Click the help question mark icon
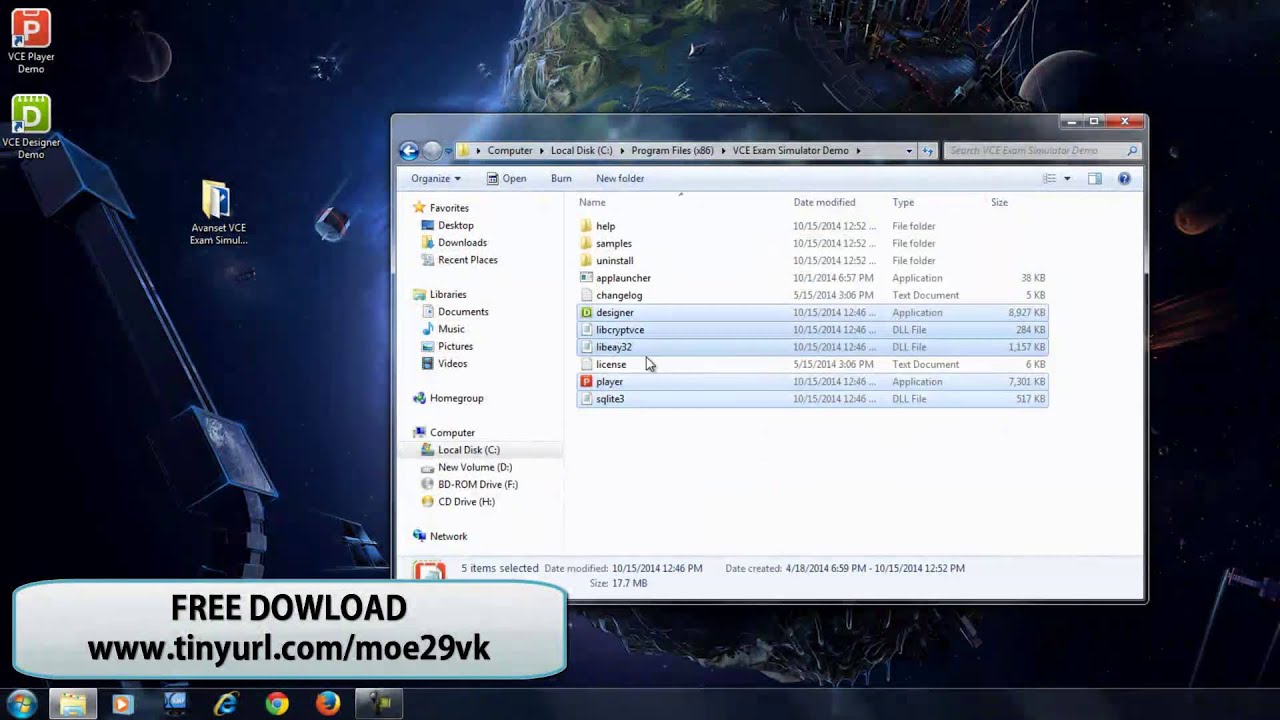Image resolution: width=1280 pixels, height=720 pixels. 1124,179
